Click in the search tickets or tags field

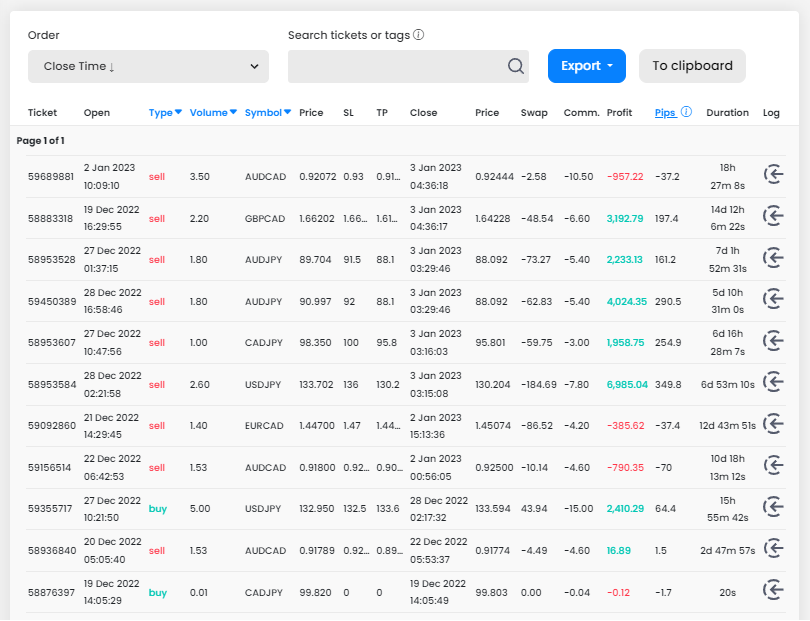pyautogui.click(x=395, y=66)
